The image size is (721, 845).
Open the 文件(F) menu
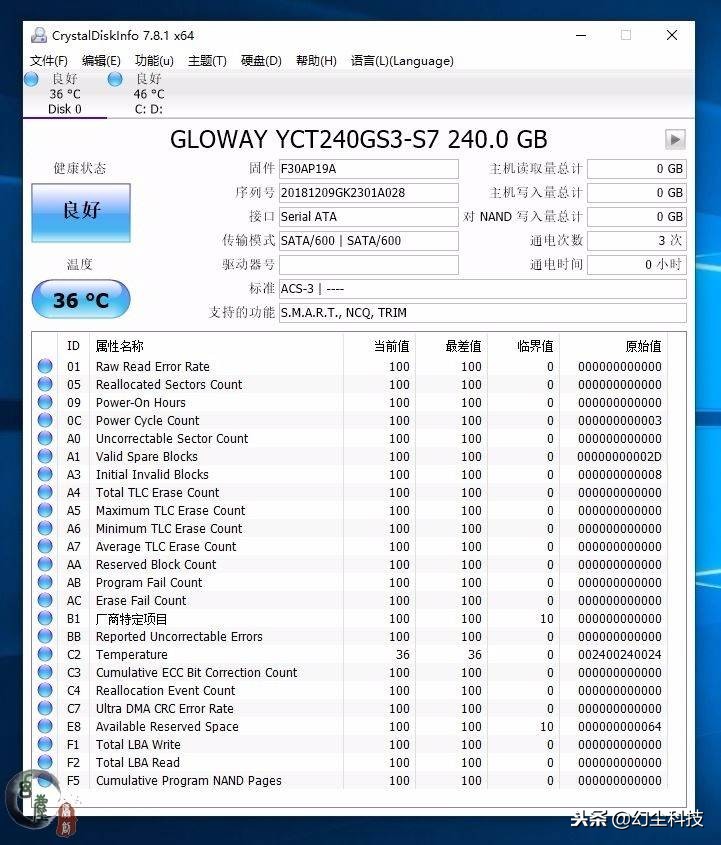point(48,61)
